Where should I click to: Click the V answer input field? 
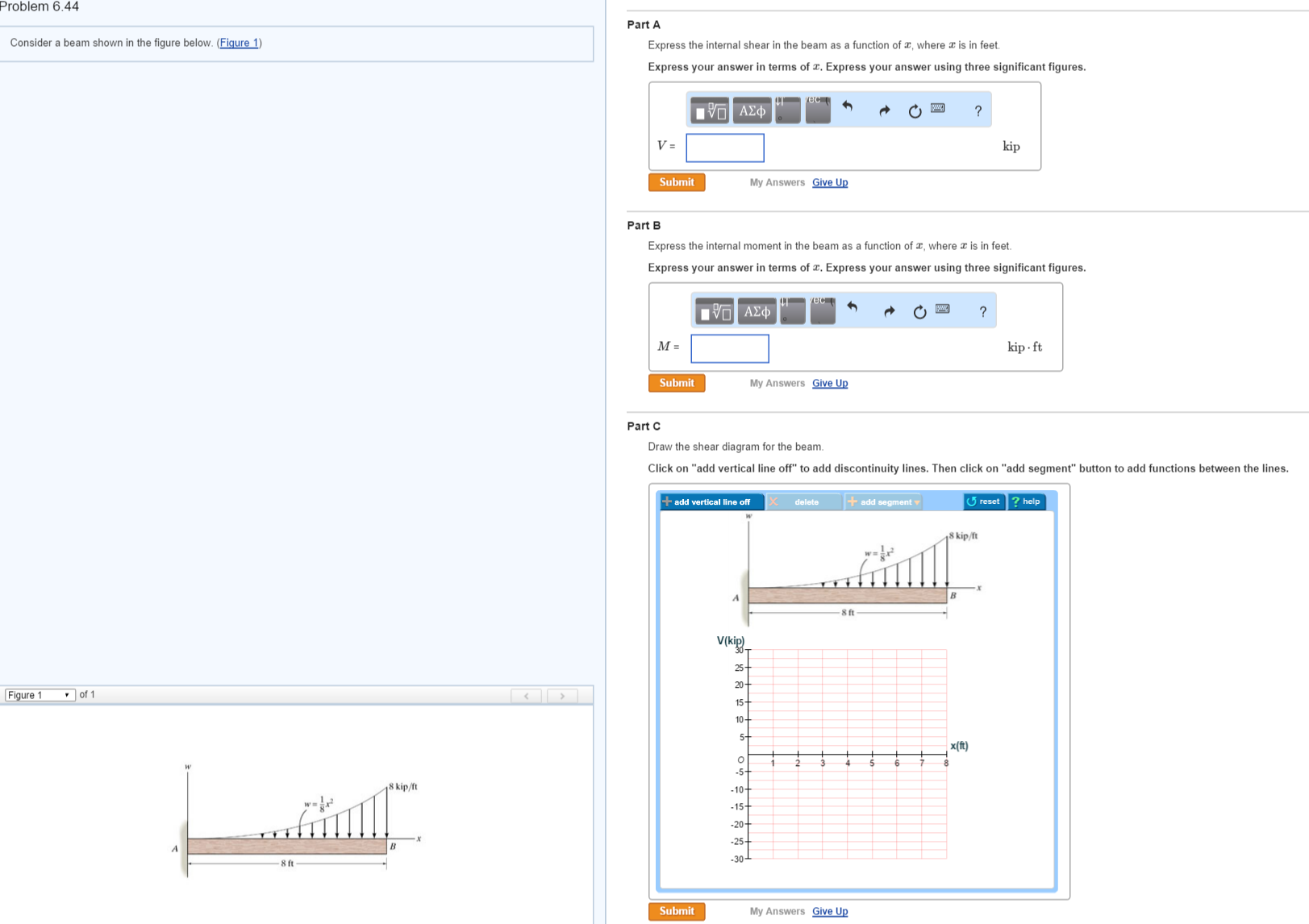tap(724, 148)
